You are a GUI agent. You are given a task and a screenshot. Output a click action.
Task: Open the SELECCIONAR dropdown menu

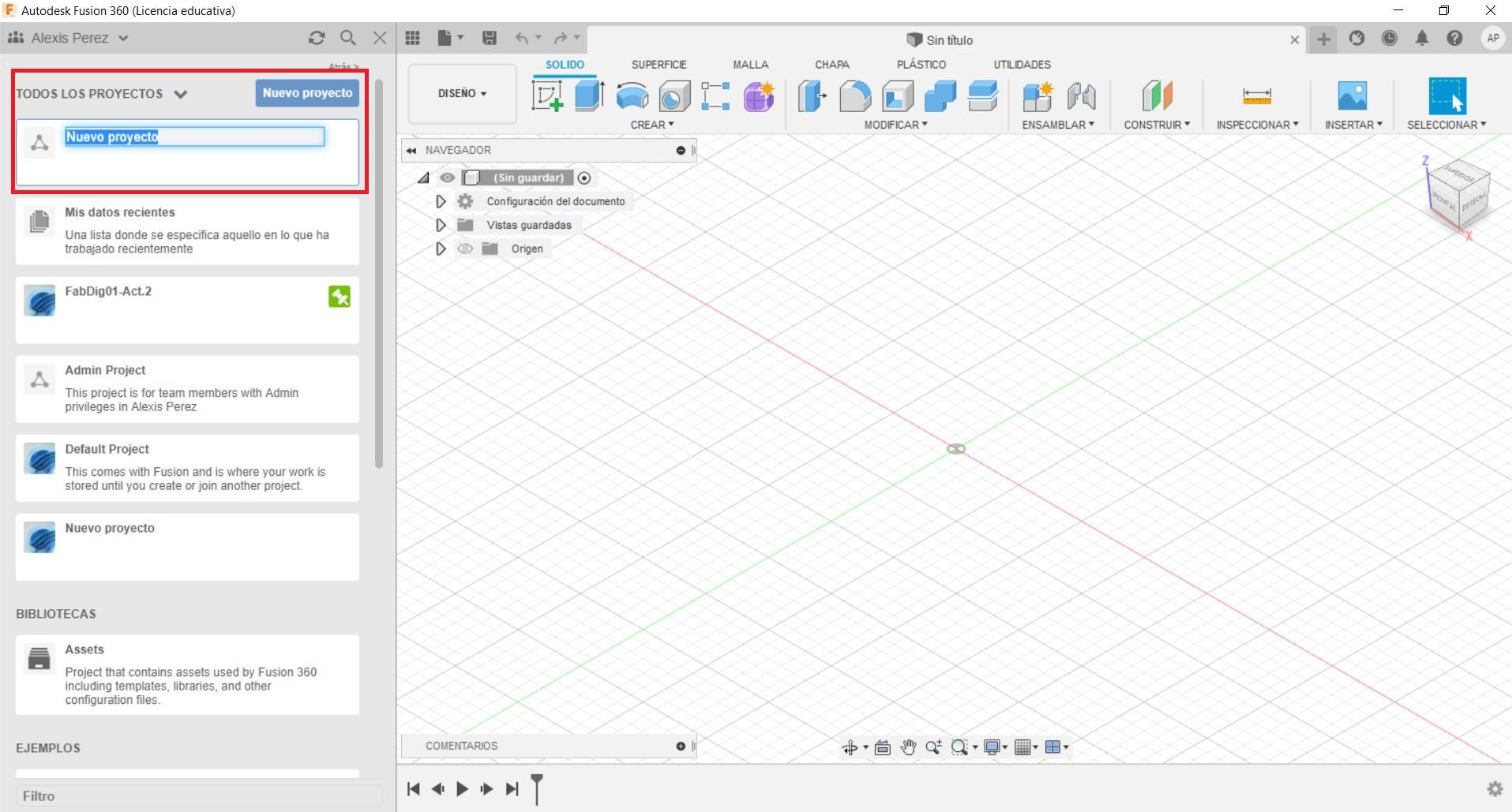(x=1446, y=125)
